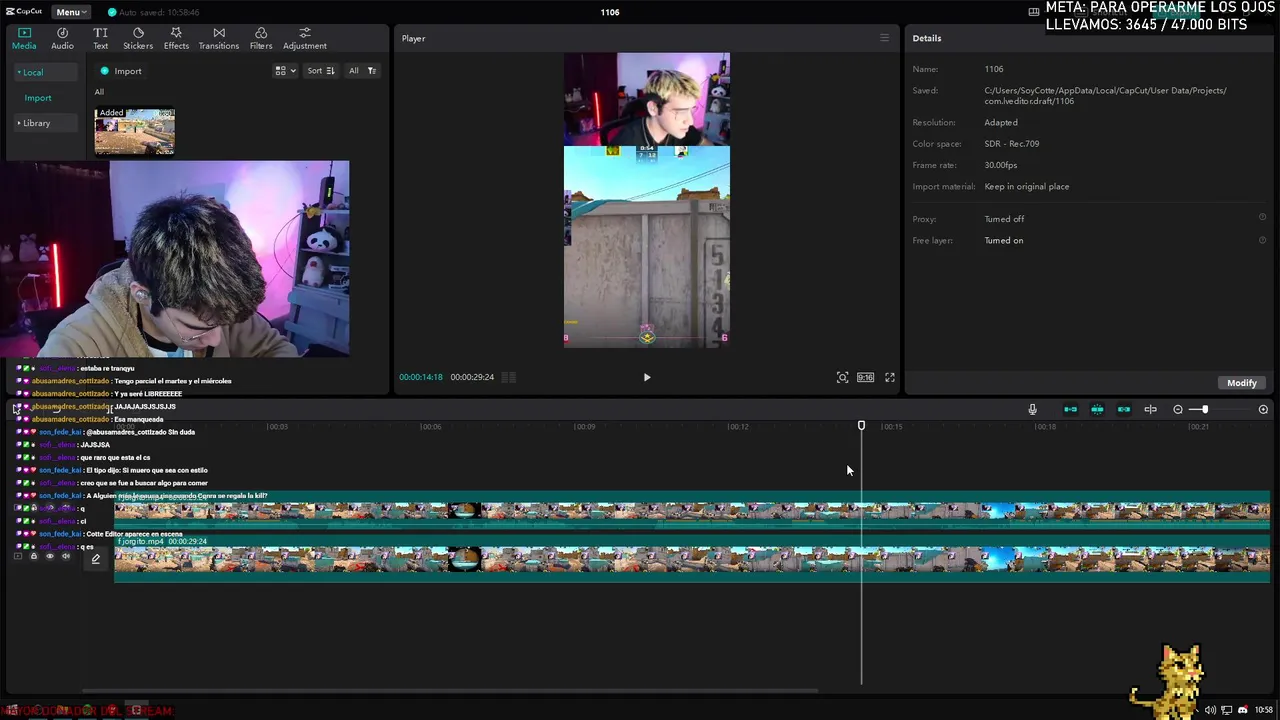The image size is (1280, 720).
Task: Click Proxy info icon in Details
Action: coord(1262,217)
